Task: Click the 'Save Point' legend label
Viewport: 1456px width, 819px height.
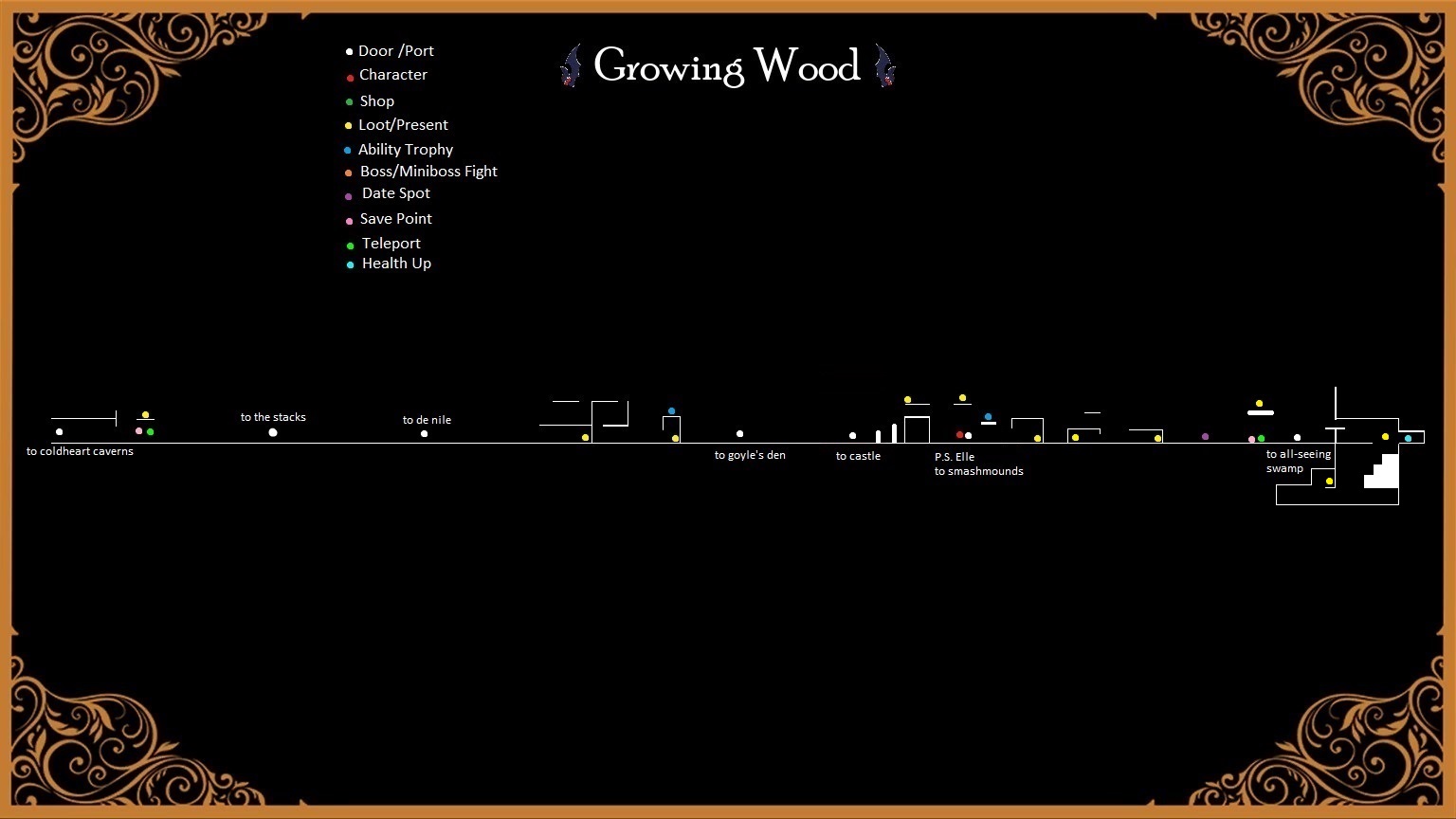Action: point(396,219)
